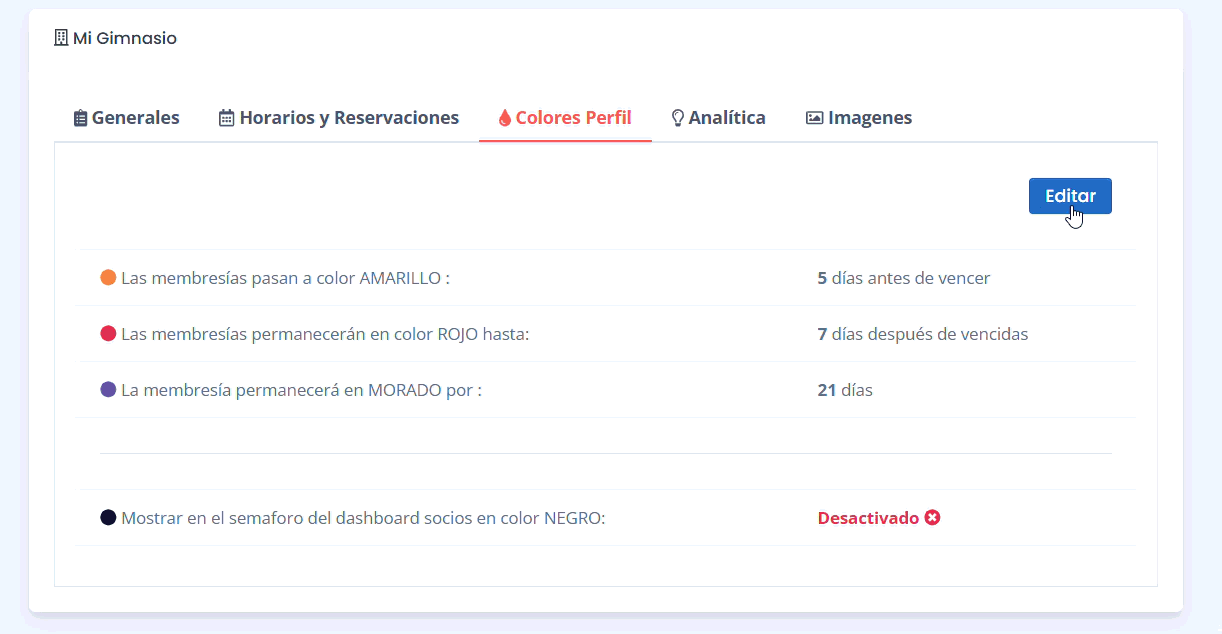The width and height of the screenshot is (1222, 634).
Task: Go to the Analítica tab
Action: pyautogui.click(x=727, y=118)
